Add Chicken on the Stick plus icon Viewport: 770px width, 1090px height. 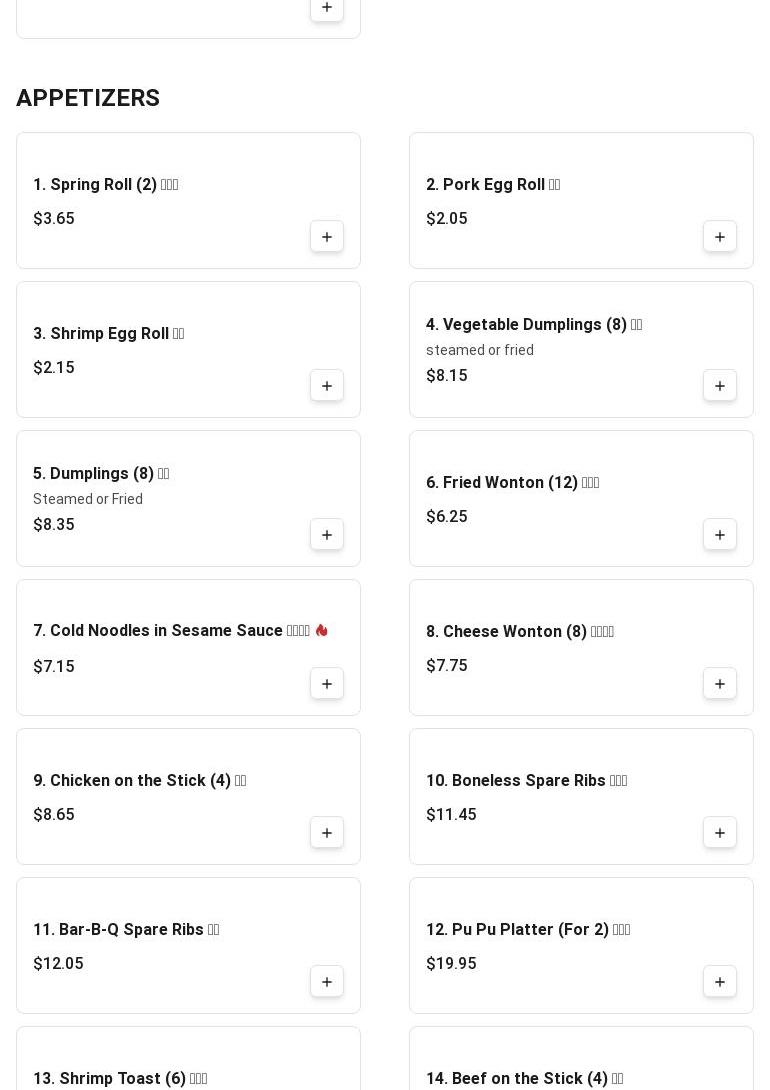point(327,833)
